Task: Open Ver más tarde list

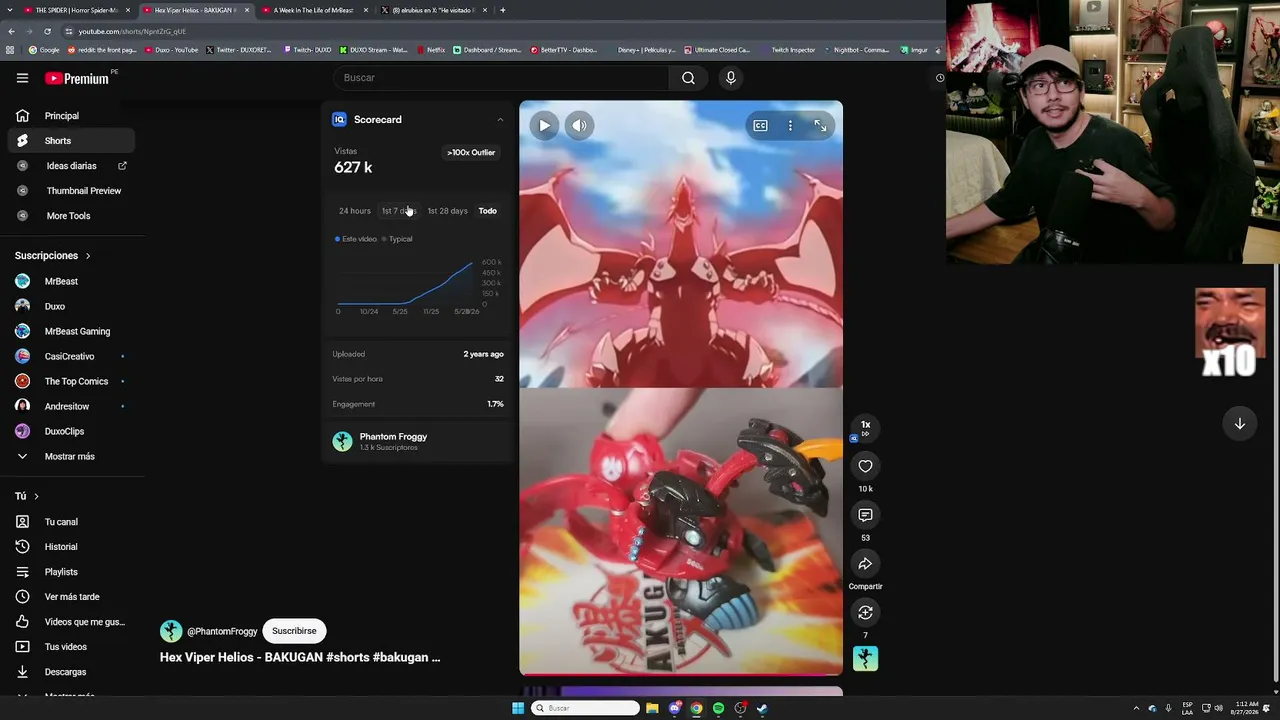Action: point(71,597)
